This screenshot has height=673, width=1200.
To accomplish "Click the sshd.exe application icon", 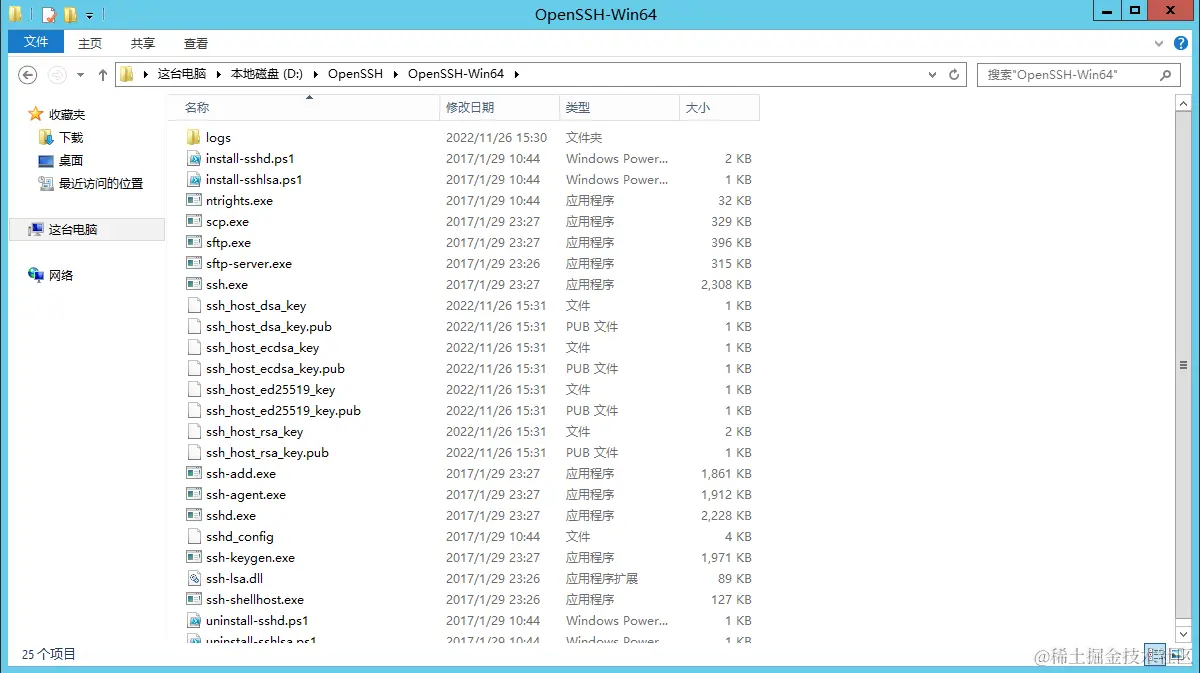I will (194, 516).
